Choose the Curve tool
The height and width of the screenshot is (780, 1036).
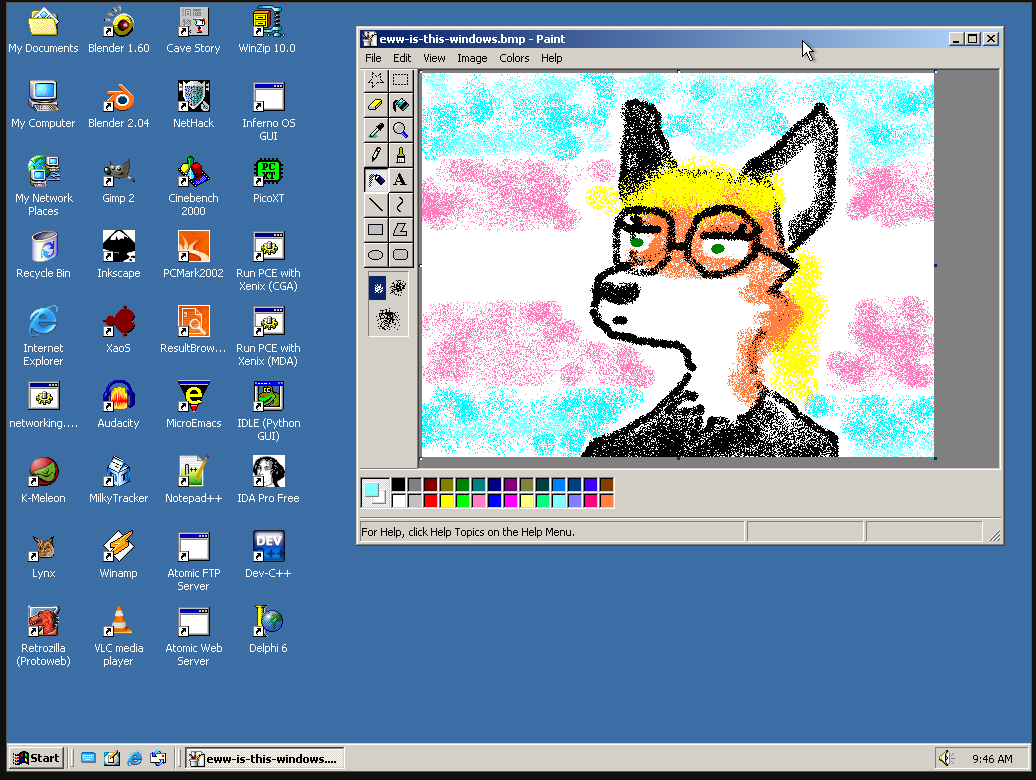[400, 205]
